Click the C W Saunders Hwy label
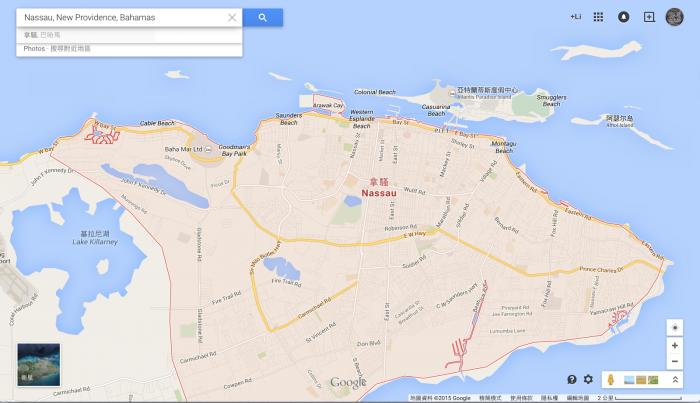This screenshot has height=403, width=700. [457, 296]
